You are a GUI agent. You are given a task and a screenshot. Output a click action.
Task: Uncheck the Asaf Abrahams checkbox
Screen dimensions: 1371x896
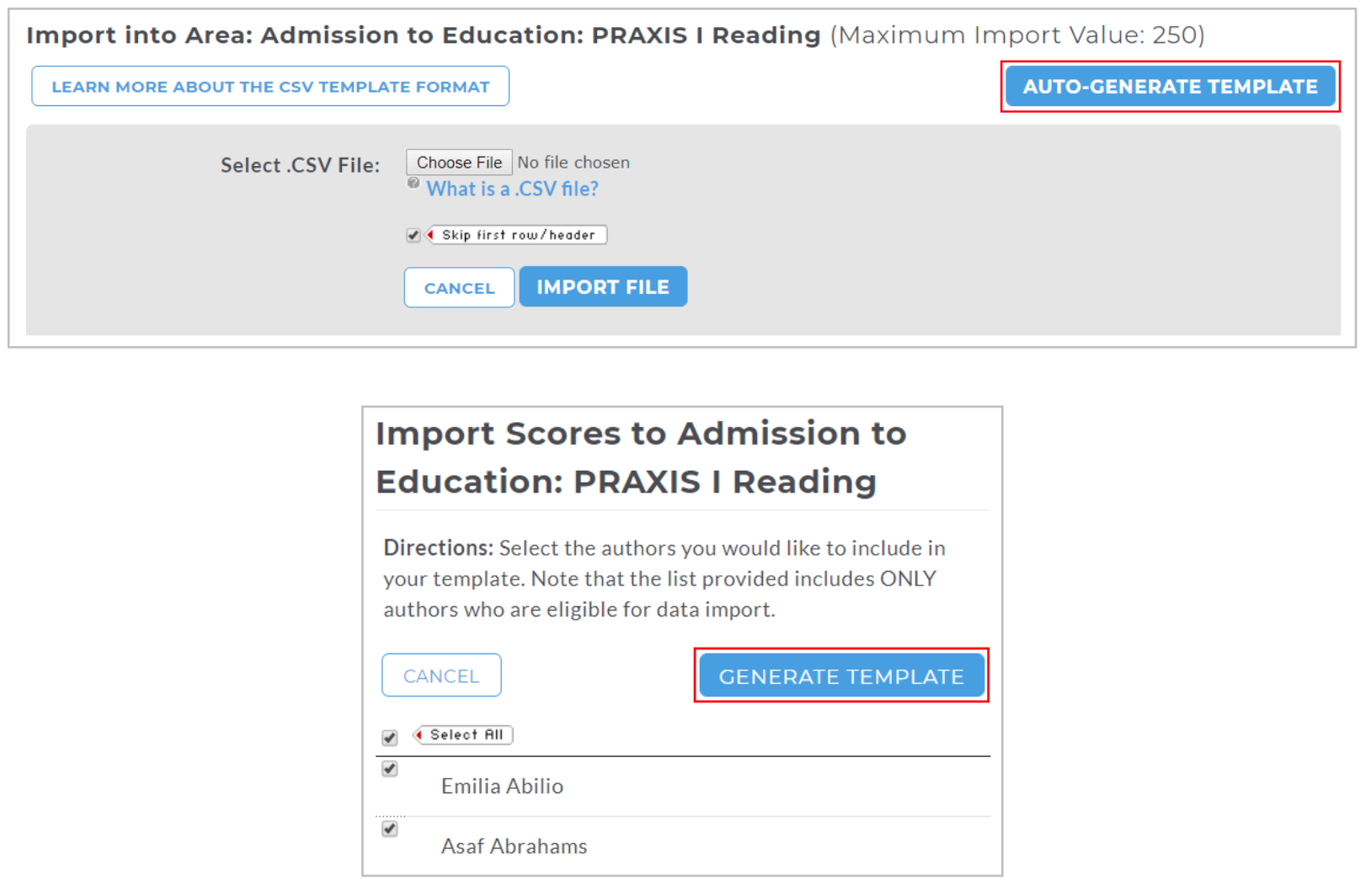[x=389, y=829]
